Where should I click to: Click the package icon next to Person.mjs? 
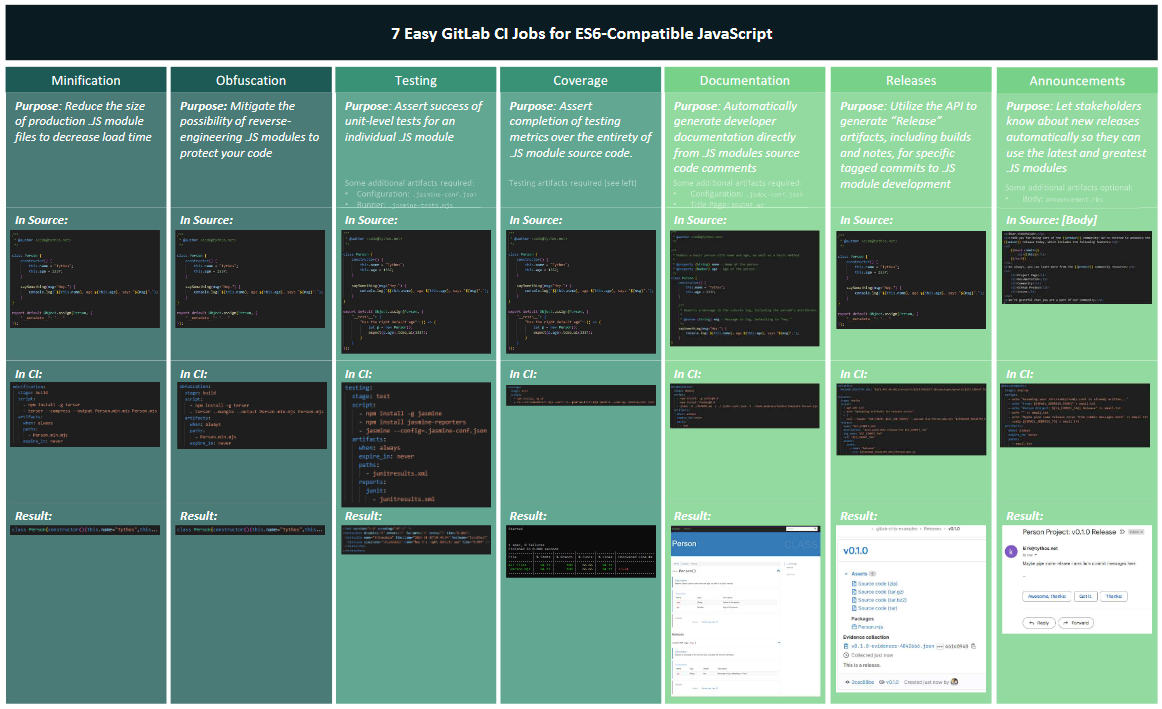(x=854, y=627)
